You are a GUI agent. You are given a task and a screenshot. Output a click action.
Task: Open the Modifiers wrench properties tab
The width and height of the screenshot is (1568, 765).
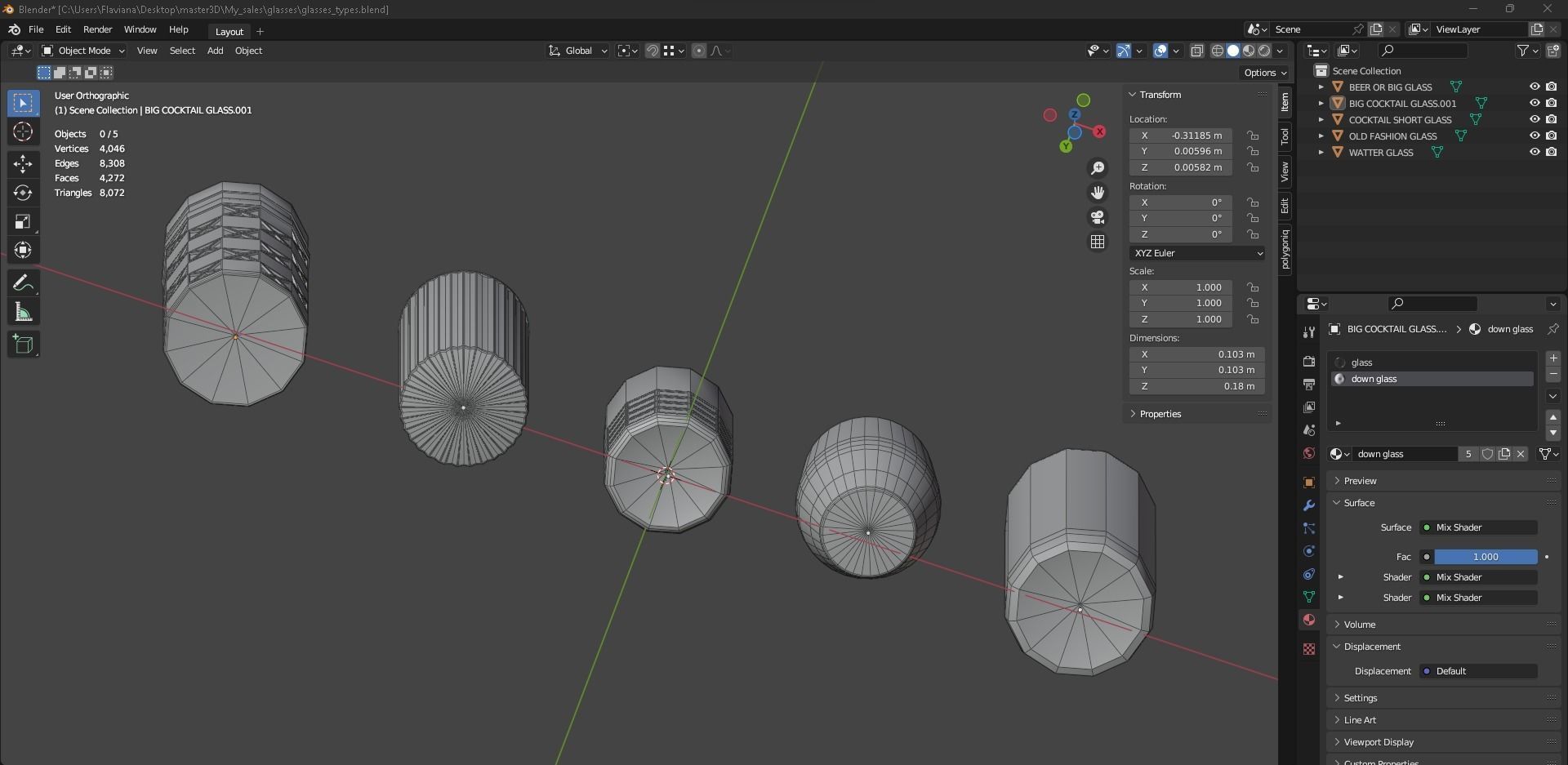click(1309, 505)
